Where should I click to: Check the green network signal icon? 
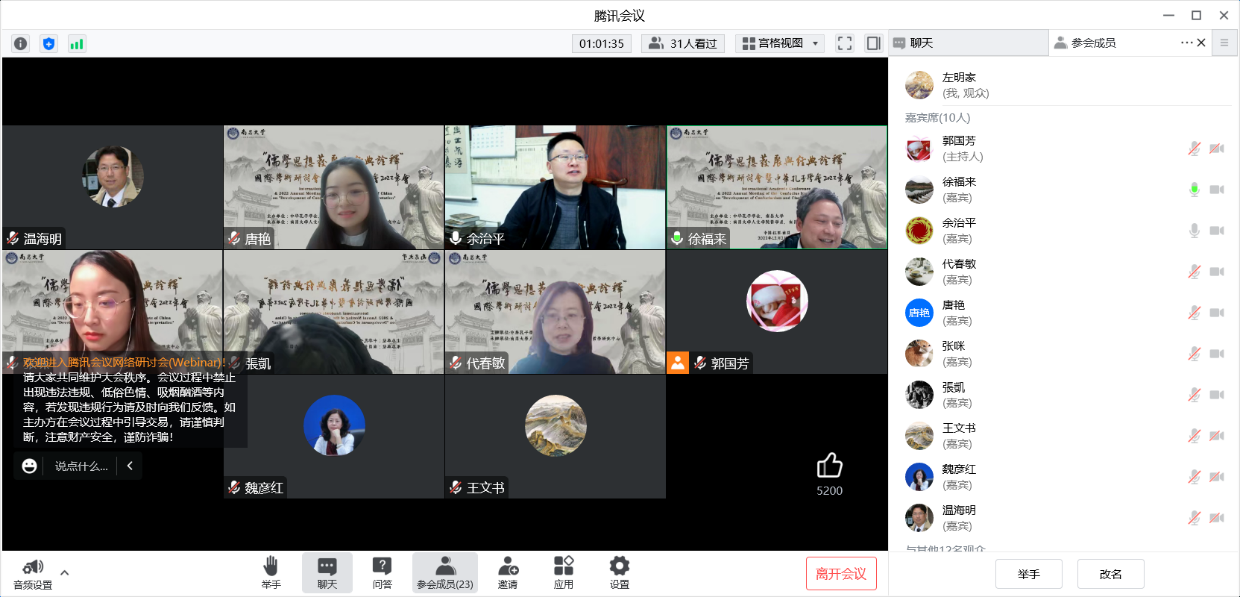76,43
